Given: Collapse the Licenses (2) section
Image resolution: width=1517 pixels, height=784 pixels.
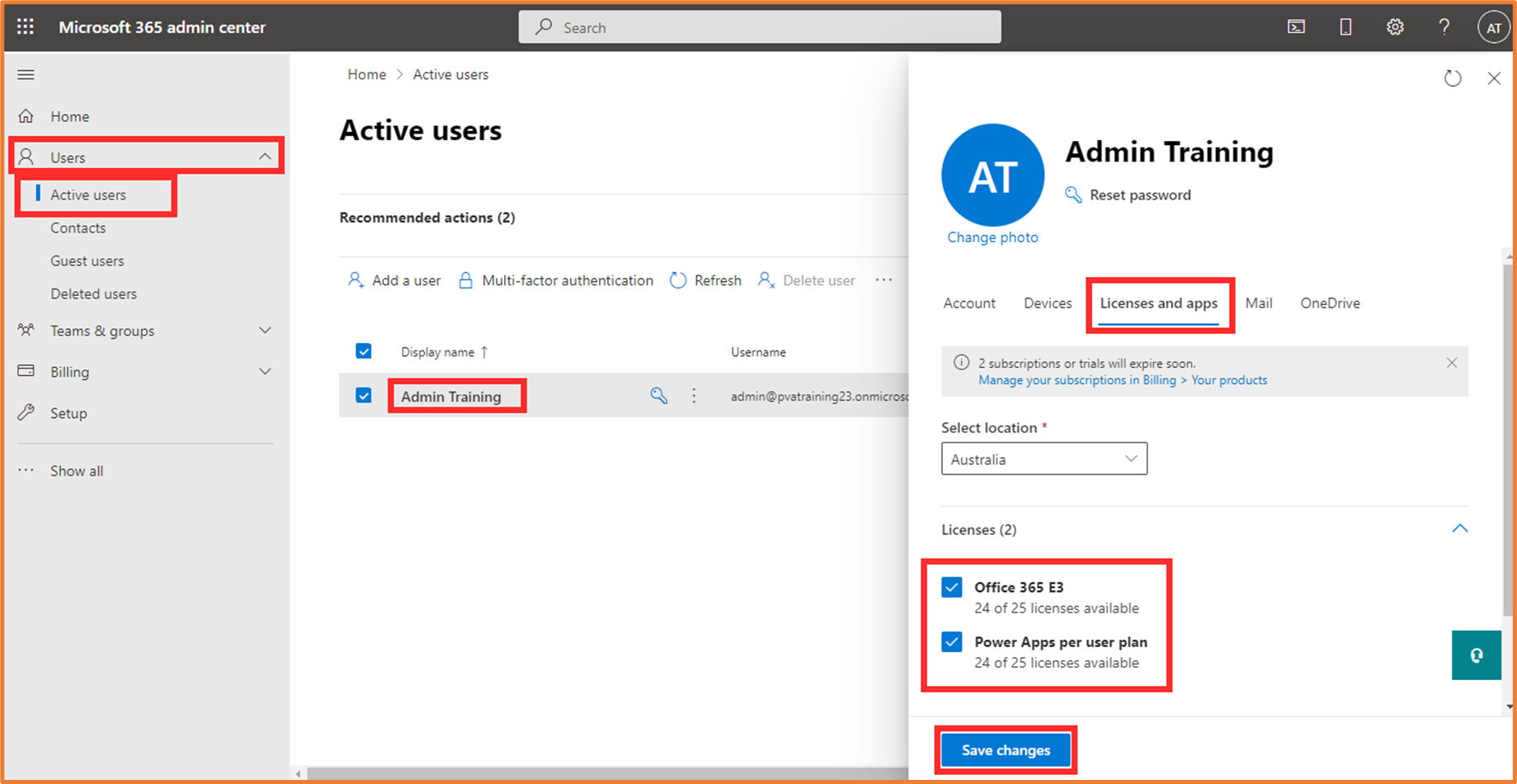Looking at the screenshot, I should tap(1459, 528).
